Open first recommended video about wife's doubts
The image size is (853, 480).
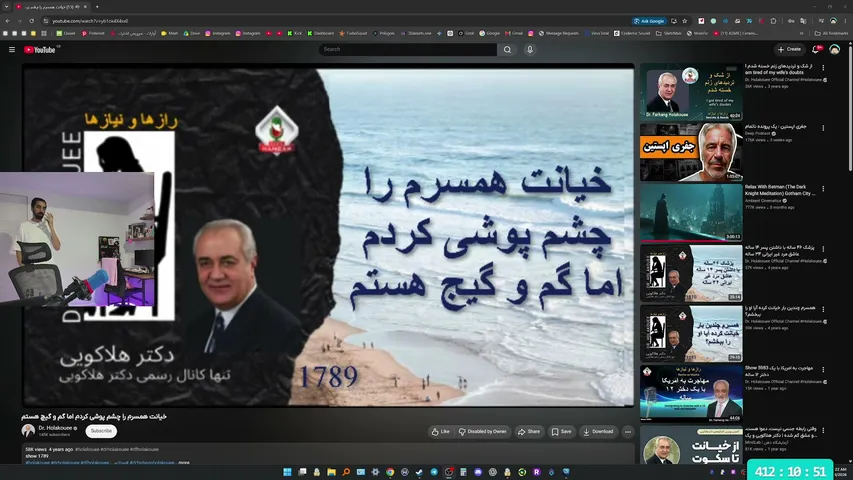691,91
